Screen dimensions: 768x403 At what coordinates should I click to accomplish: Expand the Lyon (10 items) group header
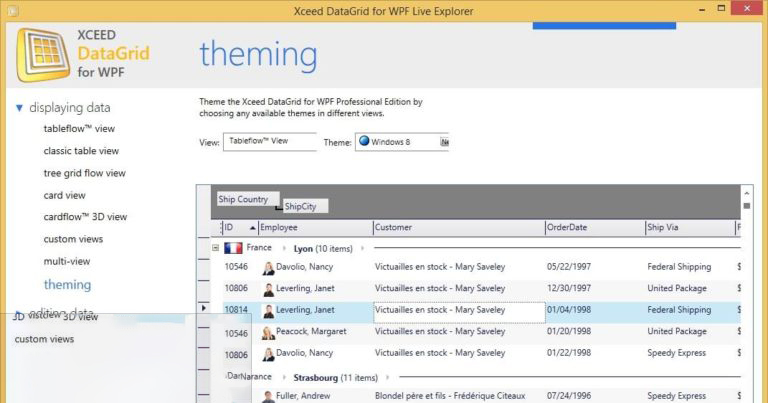pos(323,249)
